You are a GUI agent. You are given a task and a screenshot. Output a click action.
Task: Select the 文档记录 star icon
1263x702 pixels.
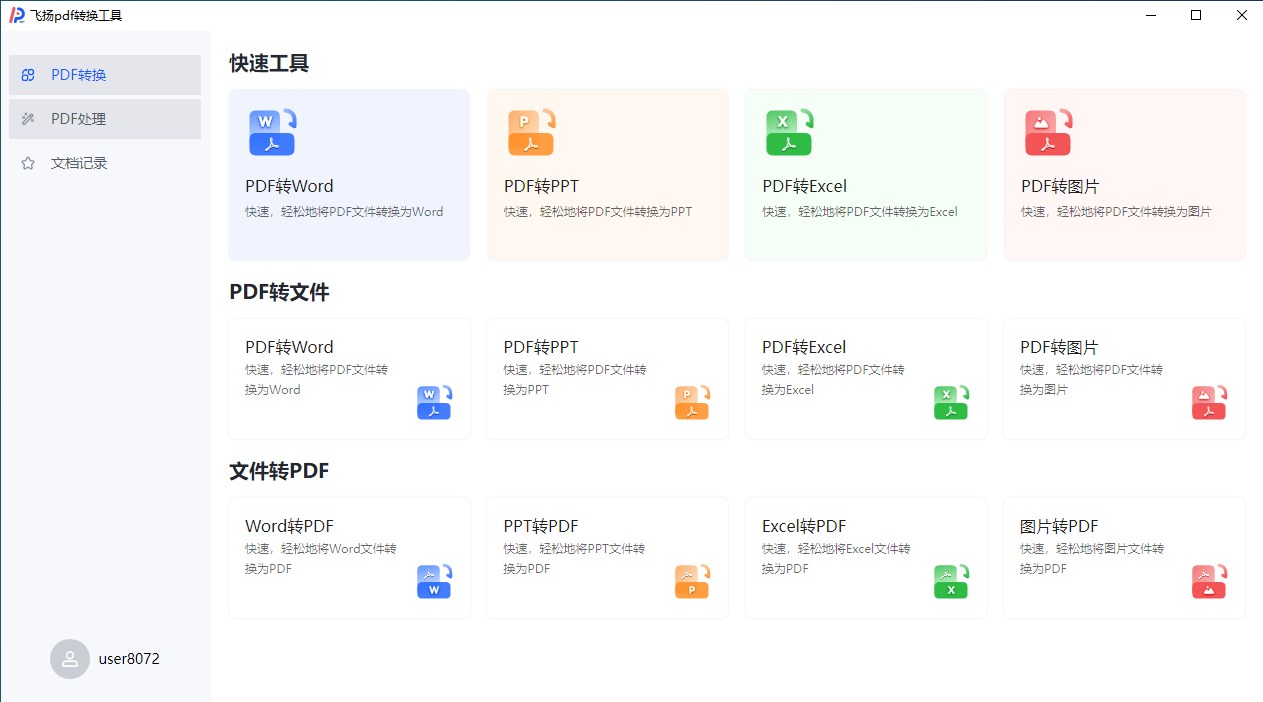click(x=26, y=162)
